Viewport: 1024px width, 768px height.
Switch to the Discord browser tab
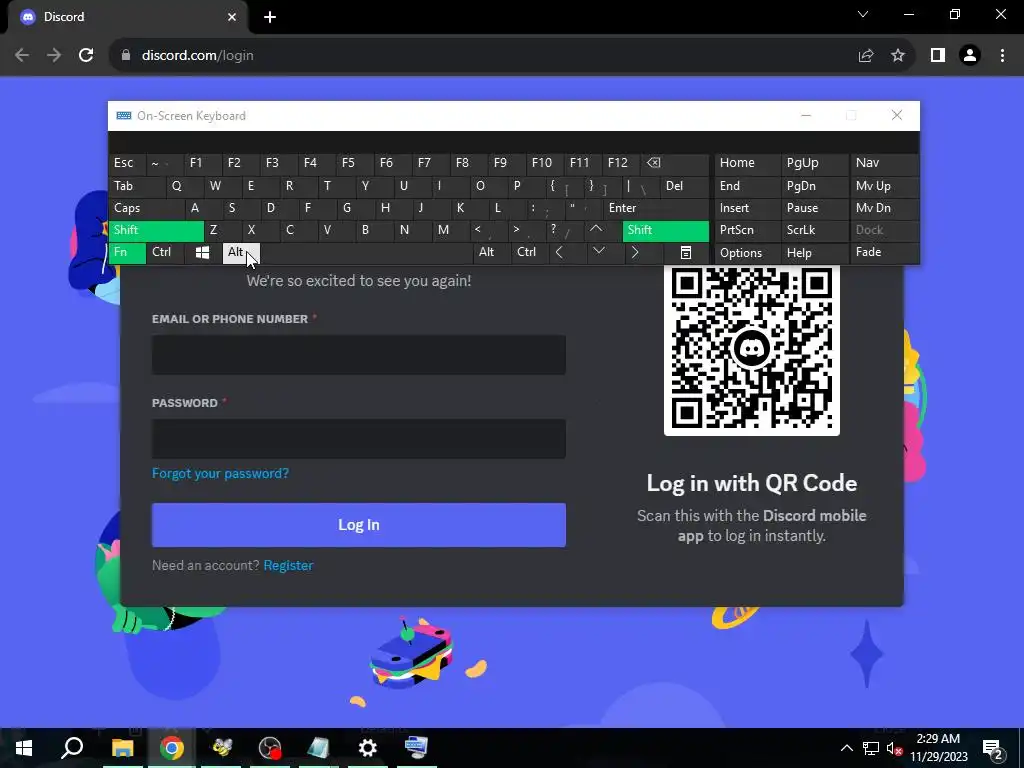tap(128, 17)
